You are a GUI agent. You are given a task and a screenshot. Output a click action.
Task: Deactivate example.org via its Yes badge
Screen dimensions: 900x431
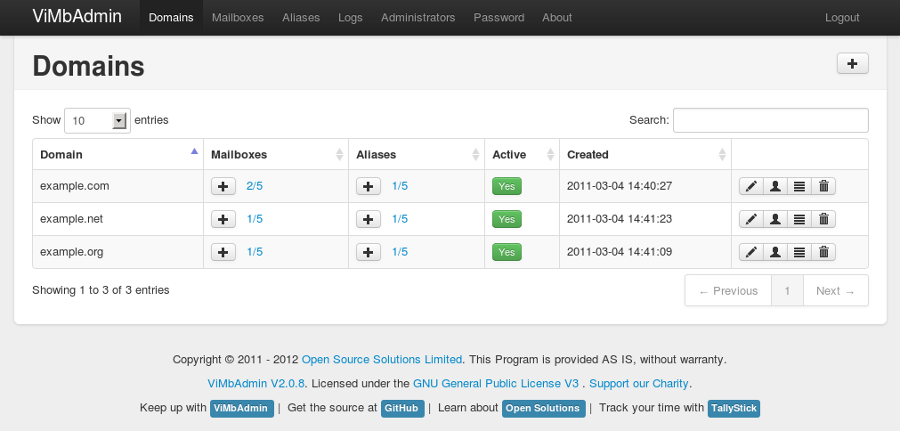[x=506, y=252]
